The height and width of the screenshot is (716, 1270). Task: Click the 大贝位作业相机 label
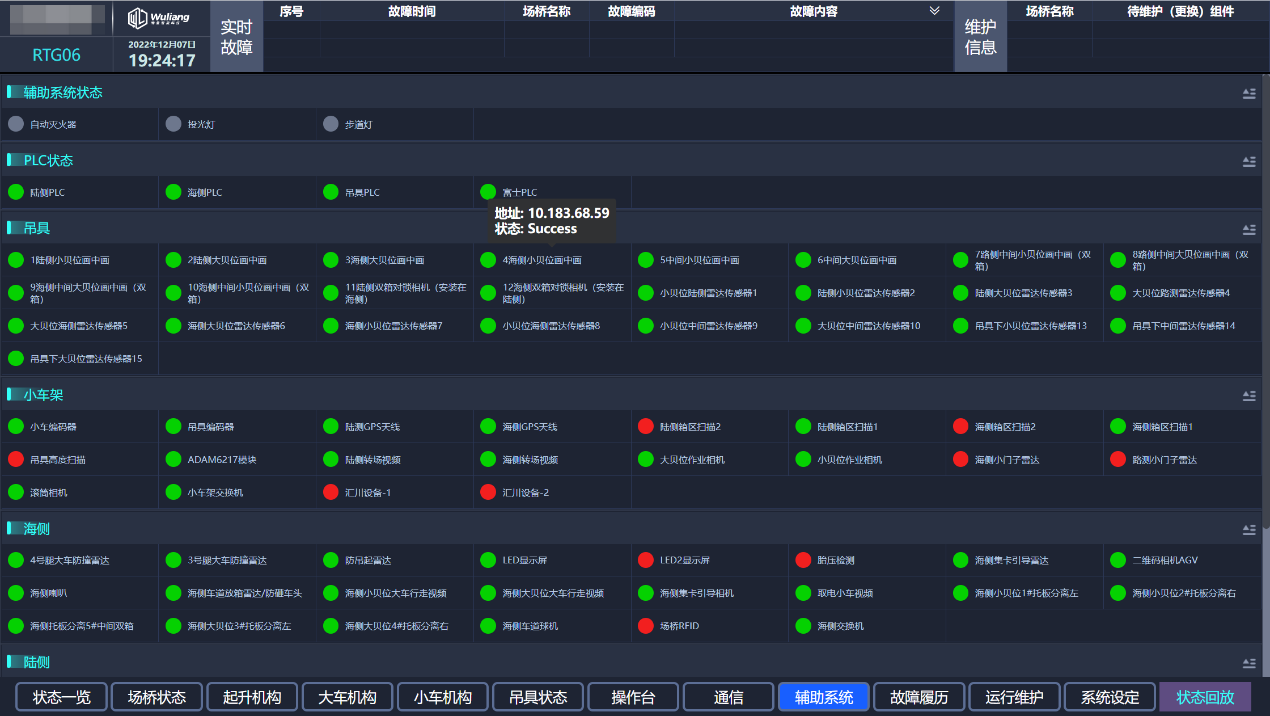pos(692,460)
